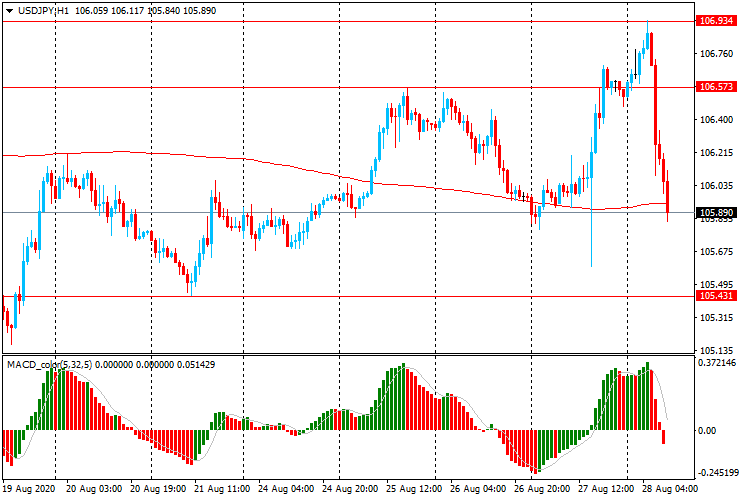Click the 20 Aug 19:00 time label

click(x=156, y=490)
